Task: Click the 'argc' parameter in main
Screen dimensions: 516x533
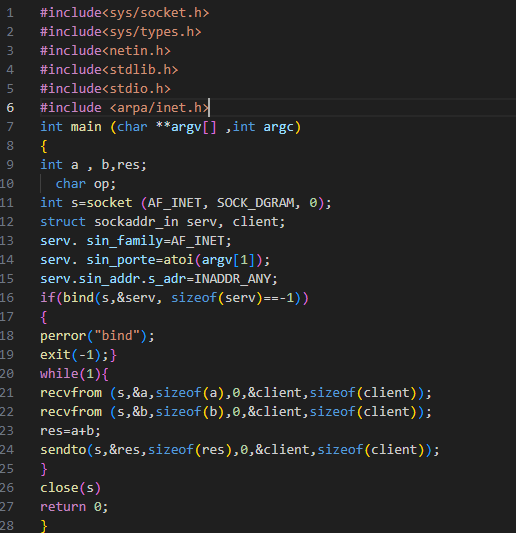Action: tap(278, 127)
